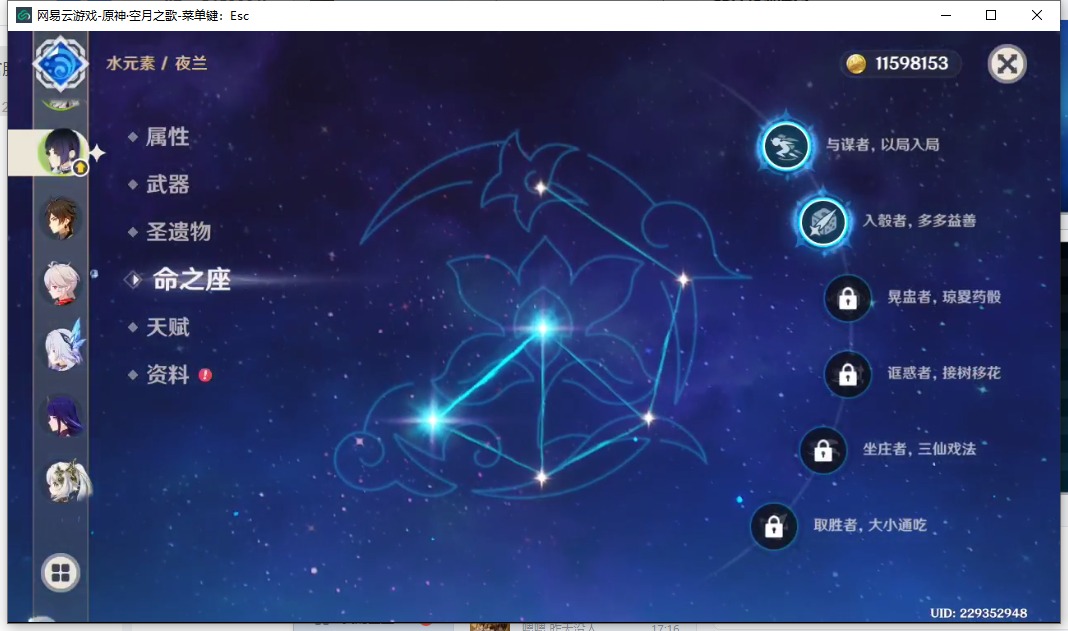Click the 水元素 / 夜兰 header text

tap(157, 63)
